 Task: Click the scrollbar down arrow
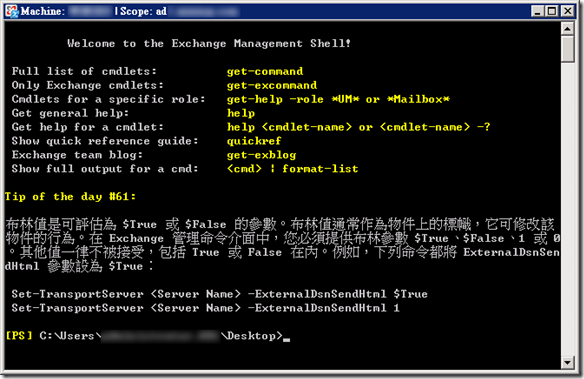567,362
